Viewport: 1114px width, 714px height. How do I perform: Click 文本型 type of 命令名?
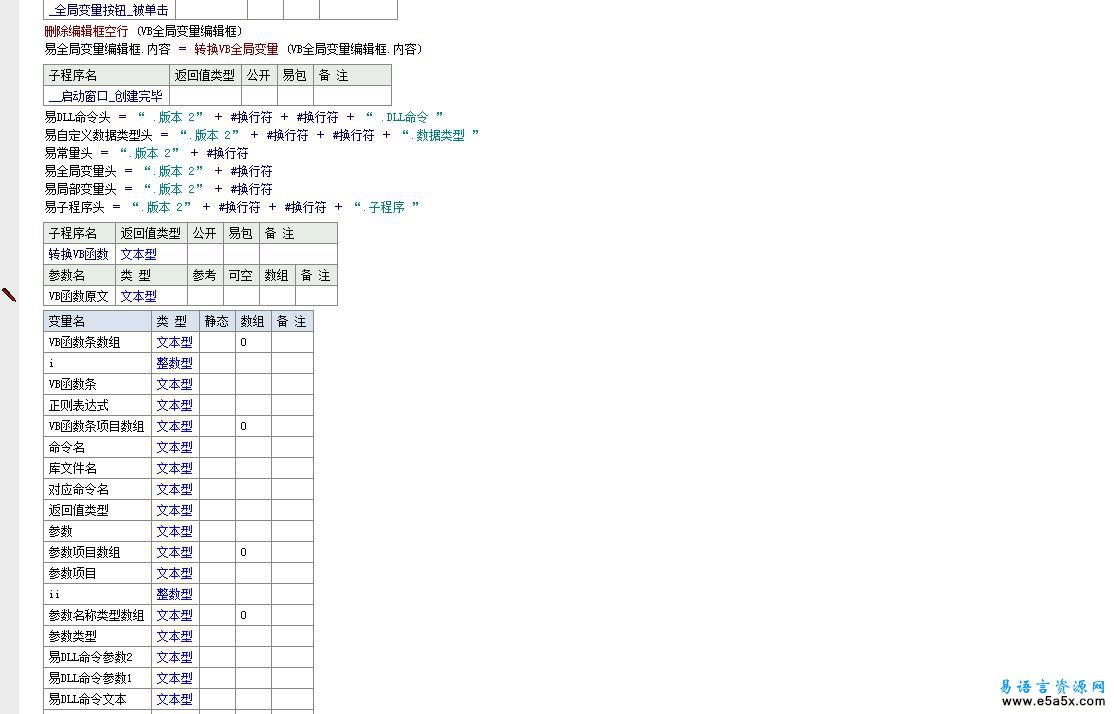click(x=175, y=448)
